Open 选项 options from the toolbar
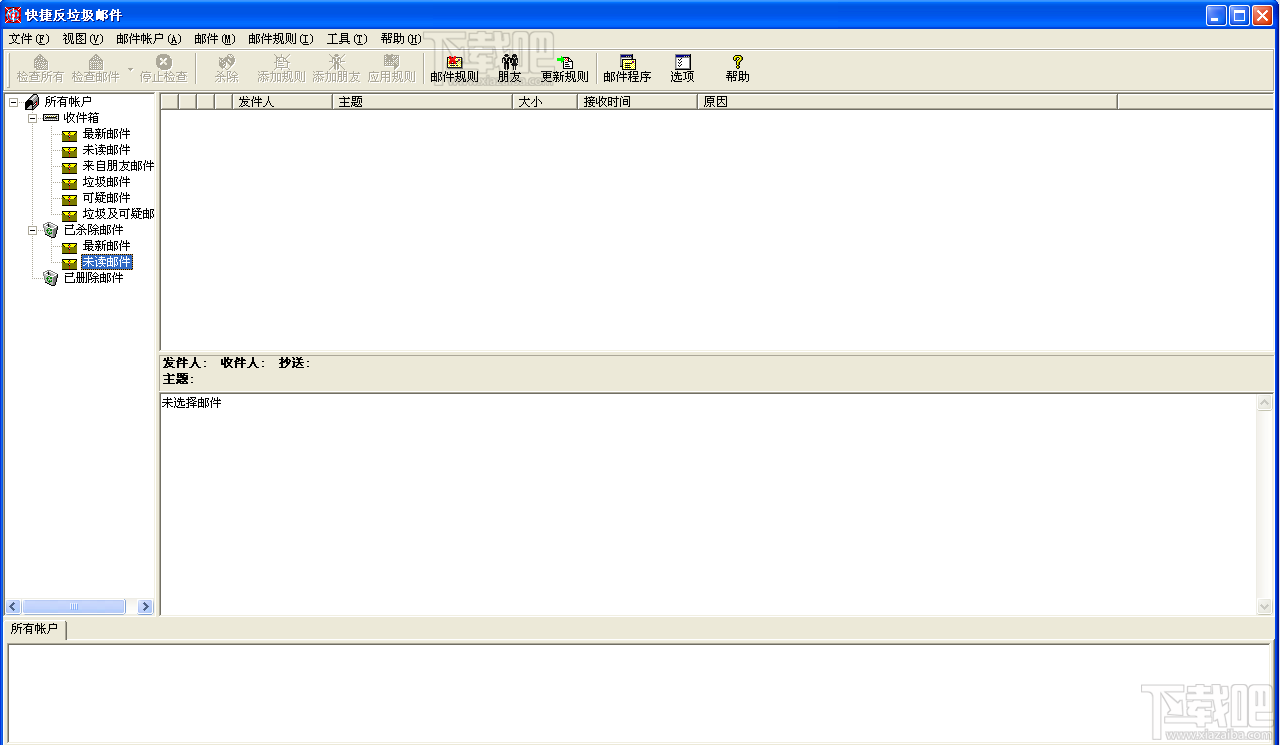This screenshot has width=1281, height=745. click(682, 69)
